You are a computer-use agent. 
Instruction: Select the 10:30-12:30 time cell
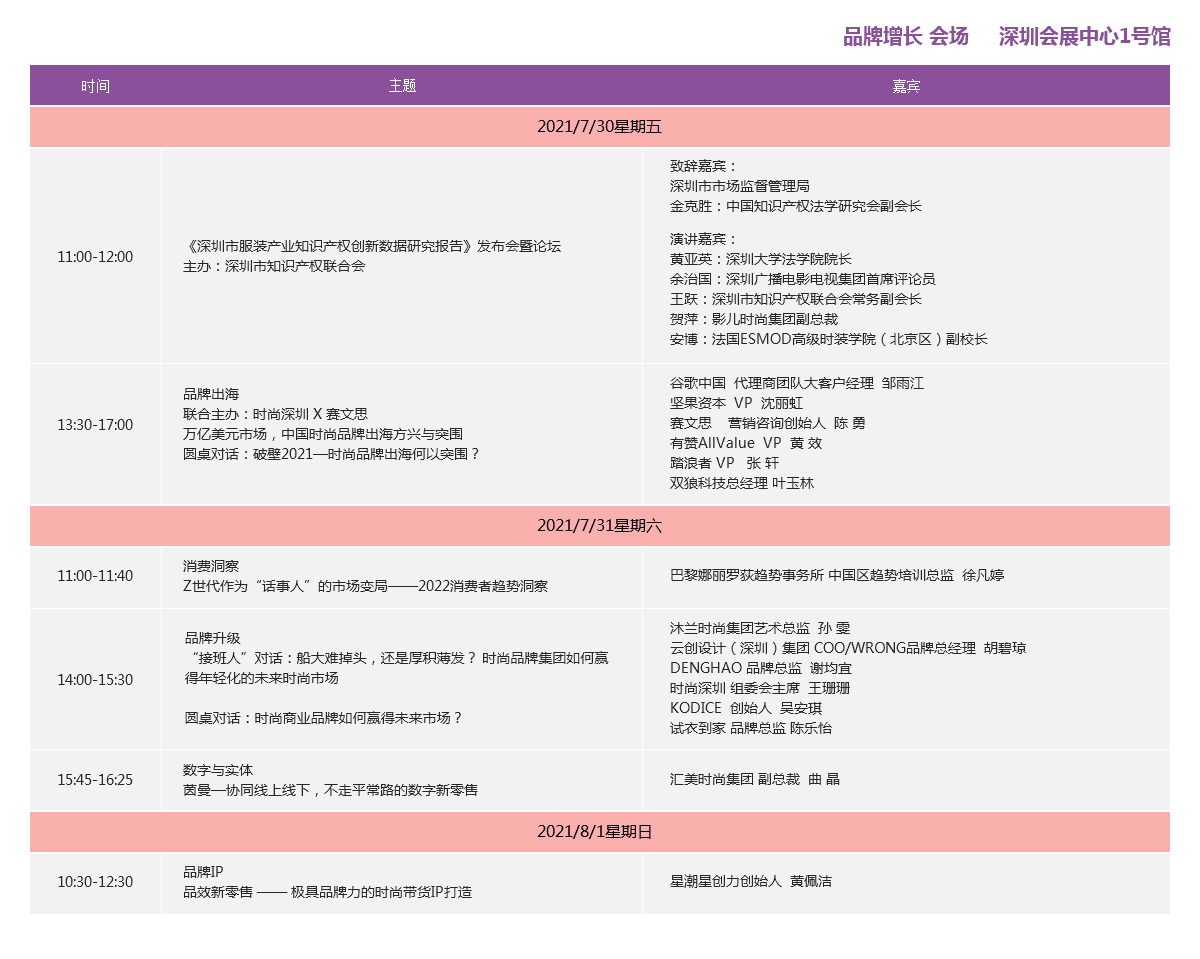pyautogui.click(x=95, y=882)
